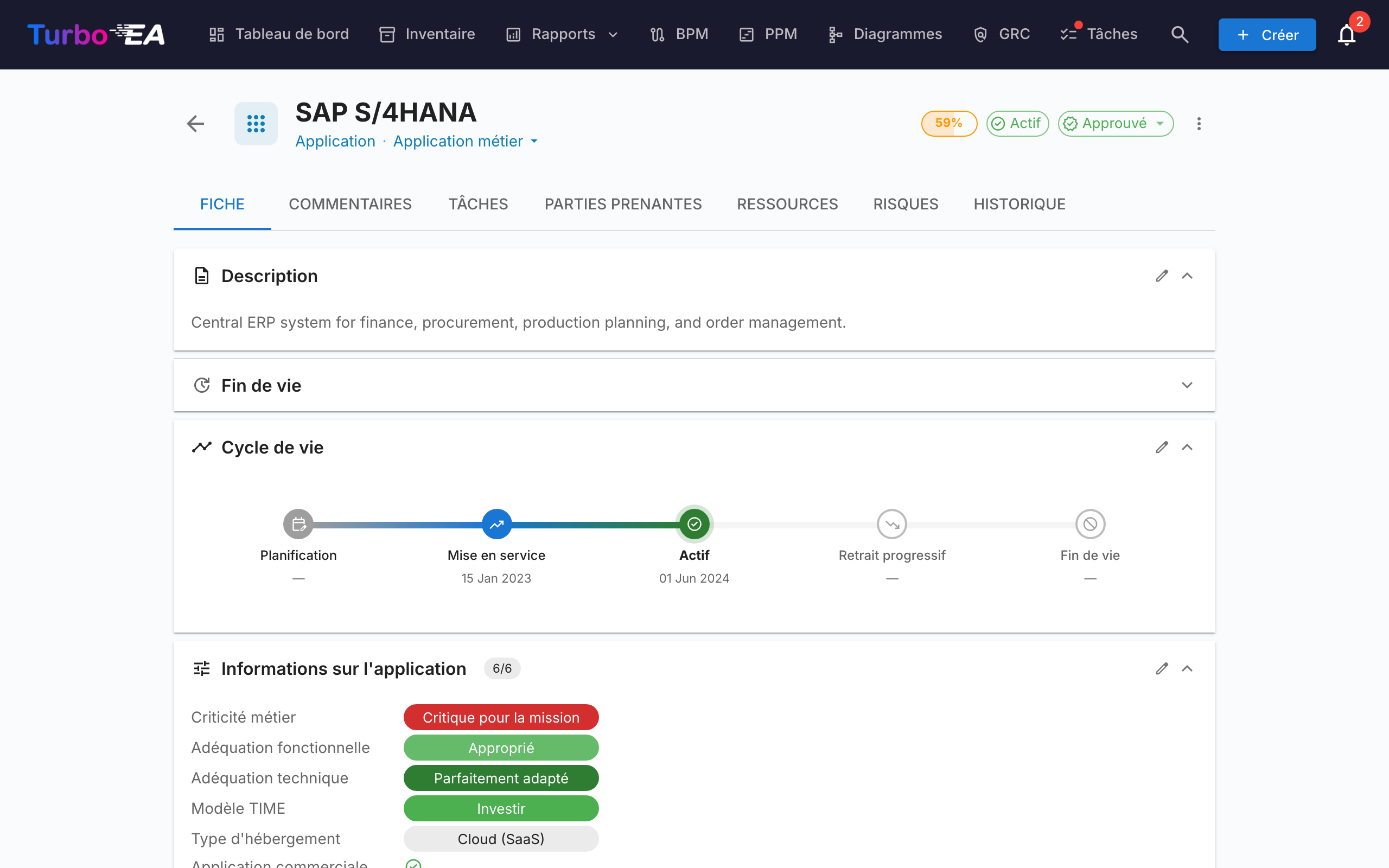The width and height of the screenshot is (1389, 868).
Task: Click the Approprié chip
Action: pyautogui.click(x=501, y=748)
